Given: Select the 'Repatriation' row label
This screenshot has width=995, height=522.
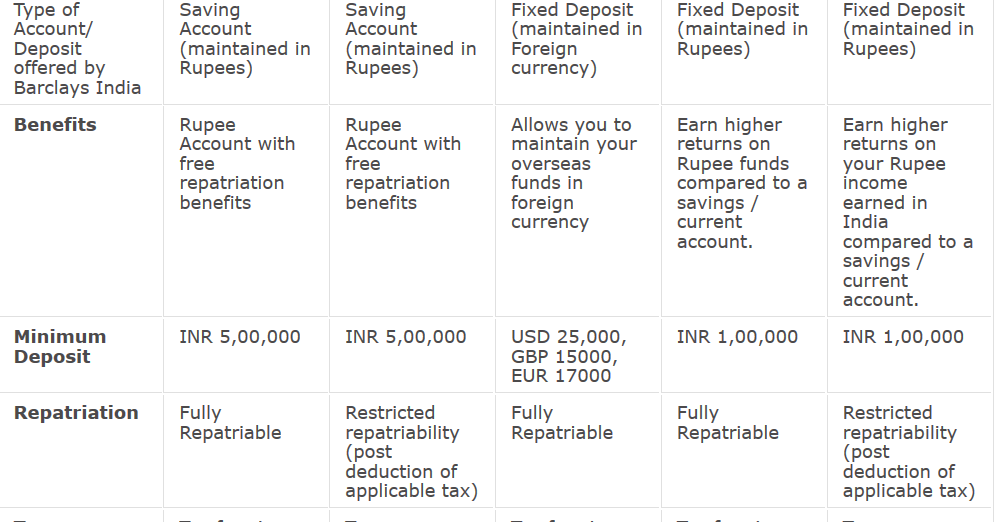Looking at the screenshot, I should click(76, 413).
